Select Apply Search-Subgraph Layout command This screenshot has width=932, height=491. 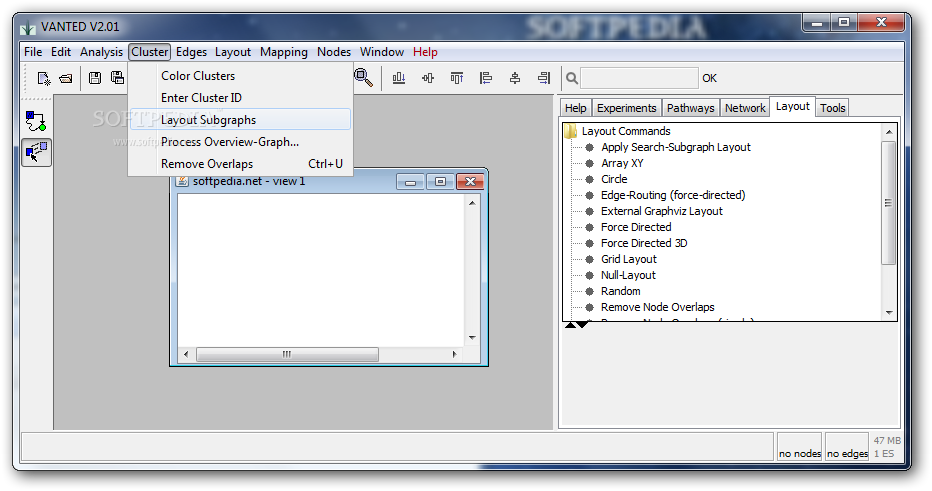(x=676, y=147)
